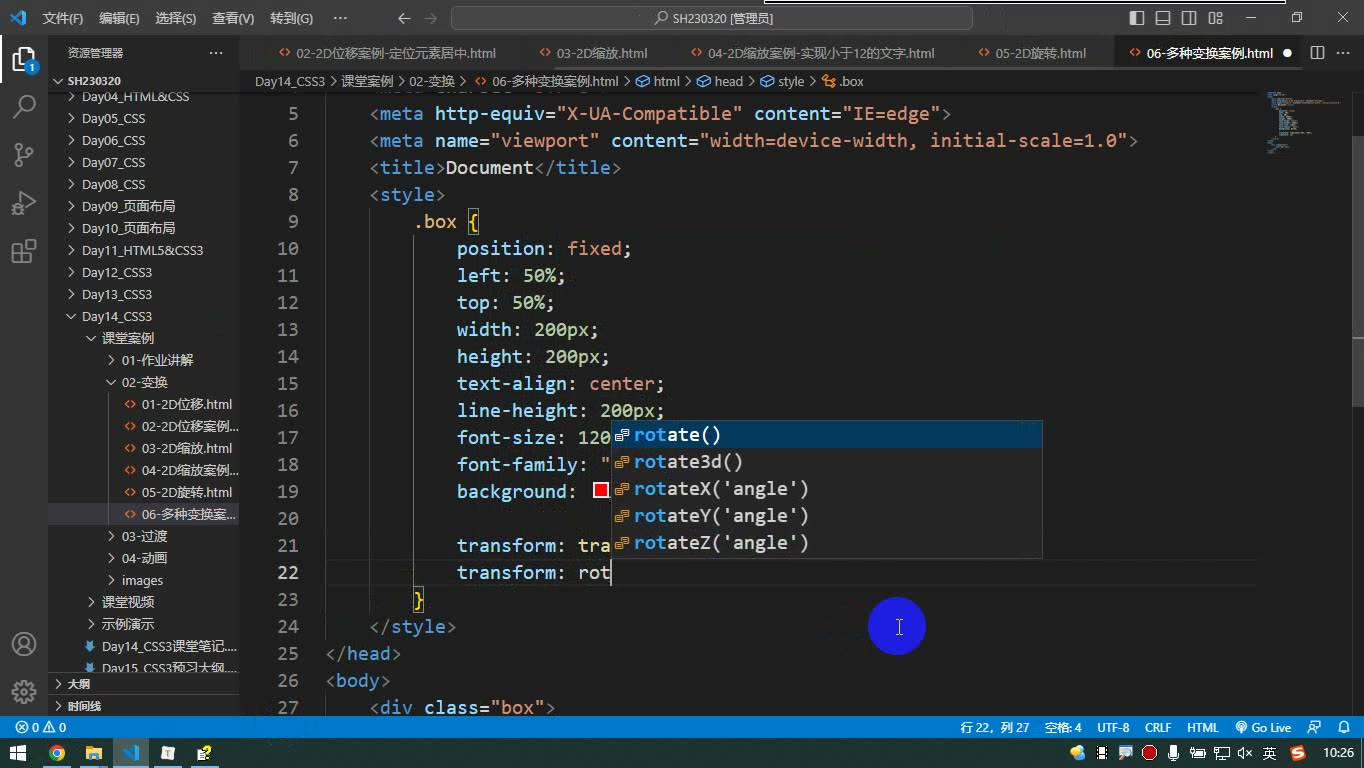Open the Run and Debug view
1364x768 pixels.
24,203
